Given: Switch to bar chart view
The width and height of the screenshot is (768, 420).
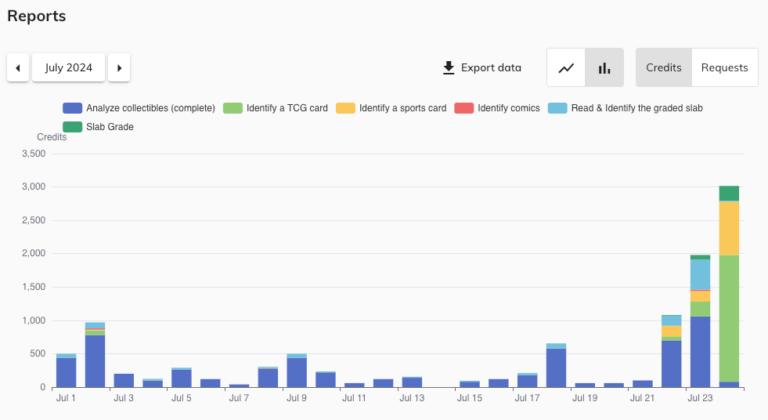Looking at the screenshot, I should click(x=604, y=68).
